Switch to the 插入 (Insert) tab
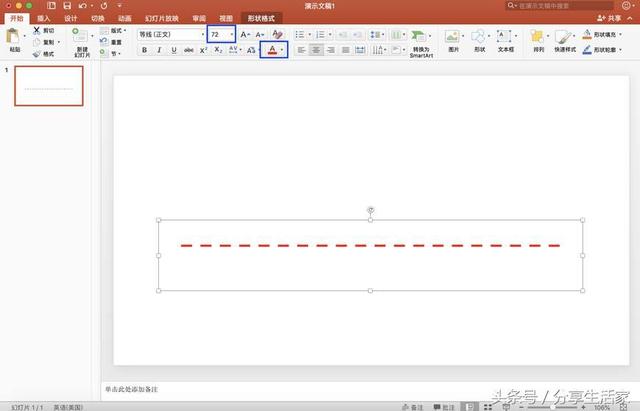The image size is (640, 411). tap(43, 18)
